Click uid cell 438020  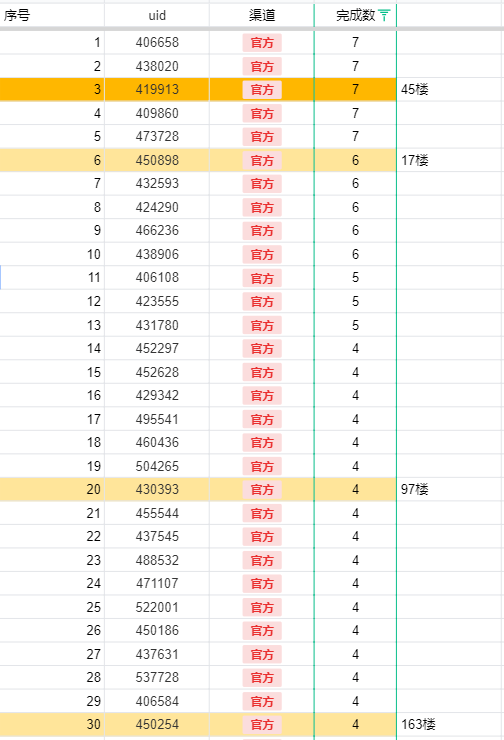pyautogui.click(x=157, y=66)
